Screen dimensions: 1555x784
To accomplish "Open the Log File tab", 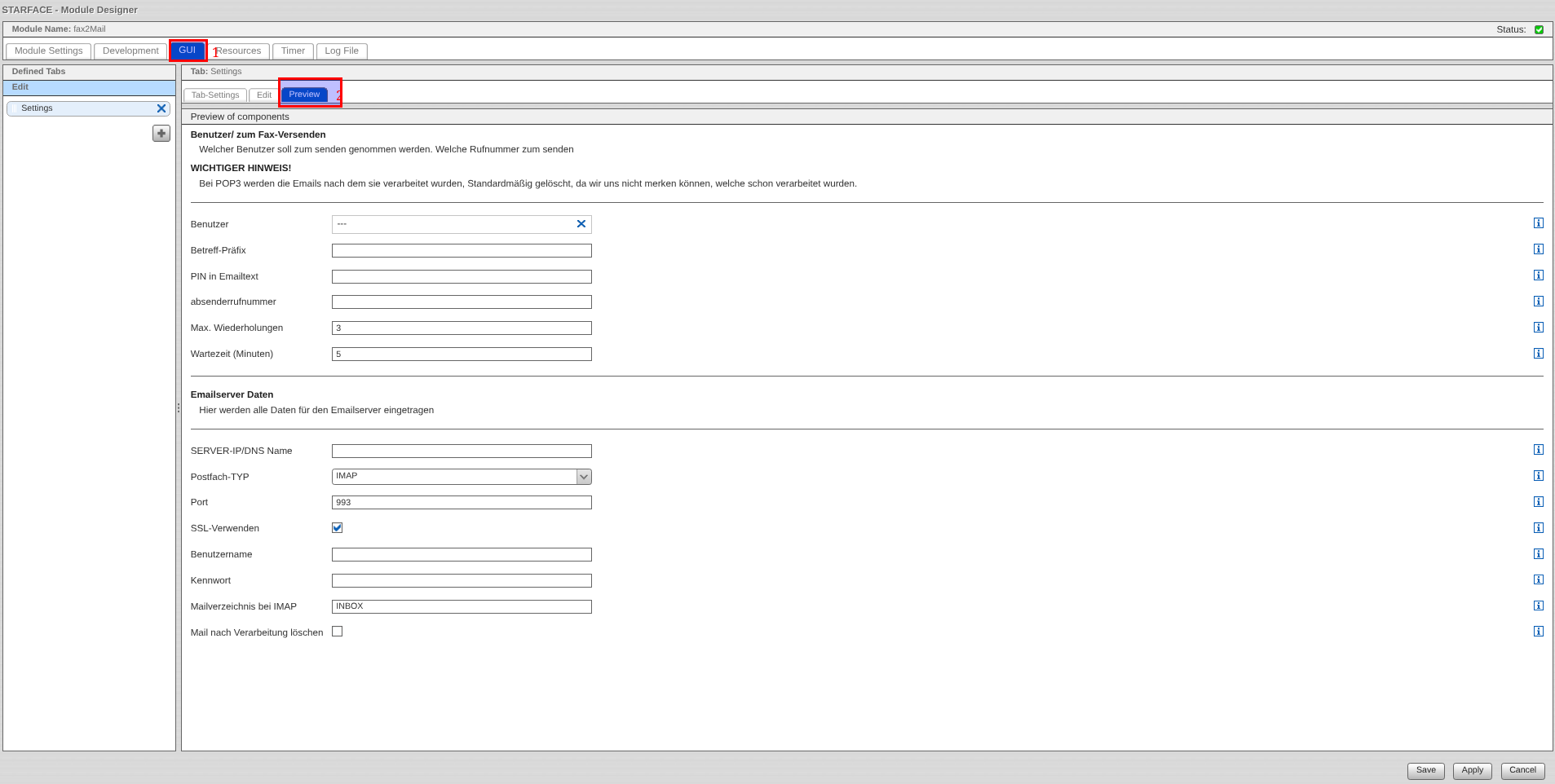I will (342, 51).
